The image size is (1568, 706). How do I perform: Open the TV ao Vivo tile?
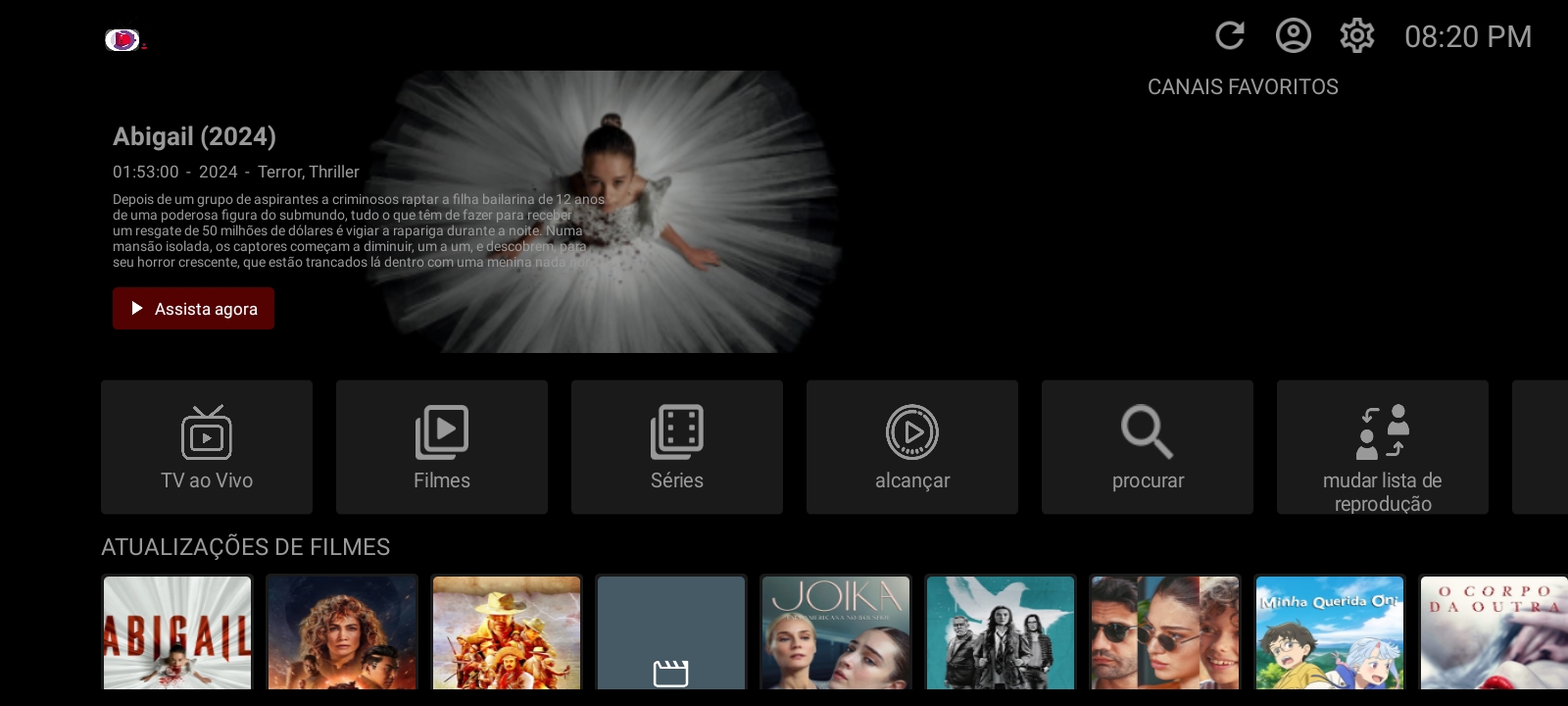[207, 447]
